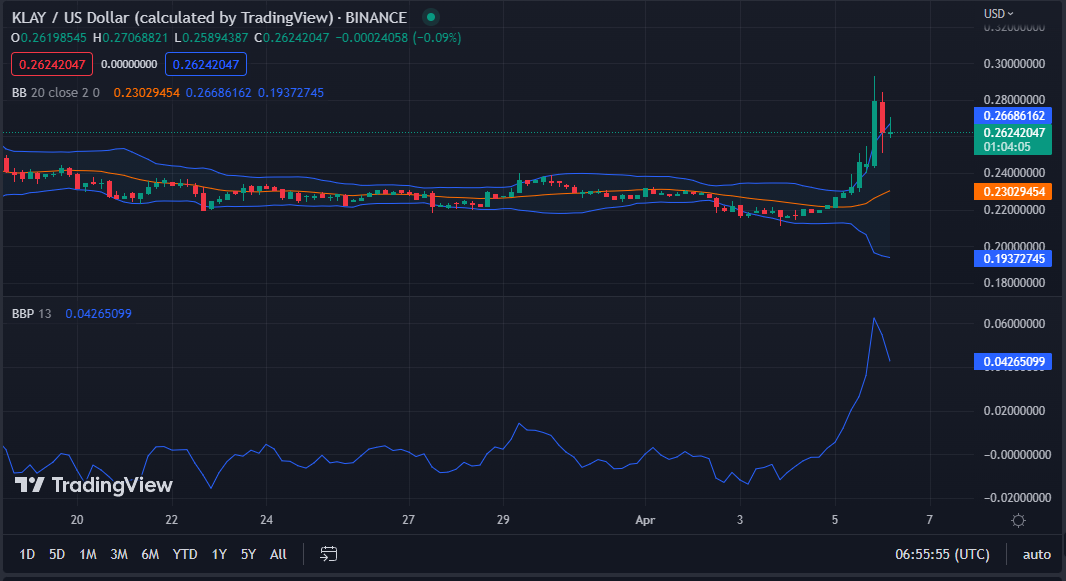Switch to the 1Y timeframe

[219, 553]
